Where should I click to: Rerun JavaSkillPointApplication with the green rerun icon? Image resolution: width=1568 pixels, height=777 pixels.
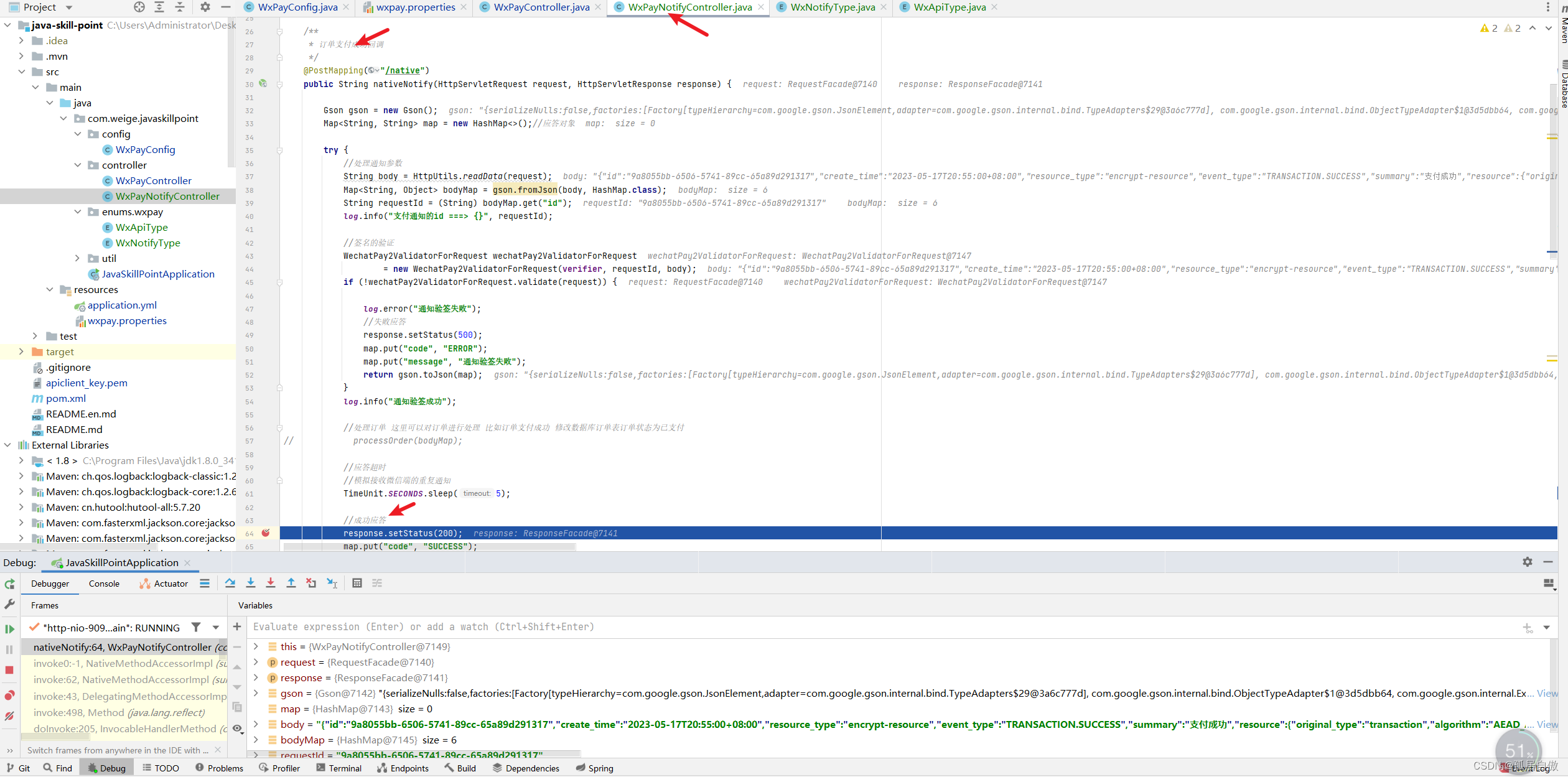9,584
